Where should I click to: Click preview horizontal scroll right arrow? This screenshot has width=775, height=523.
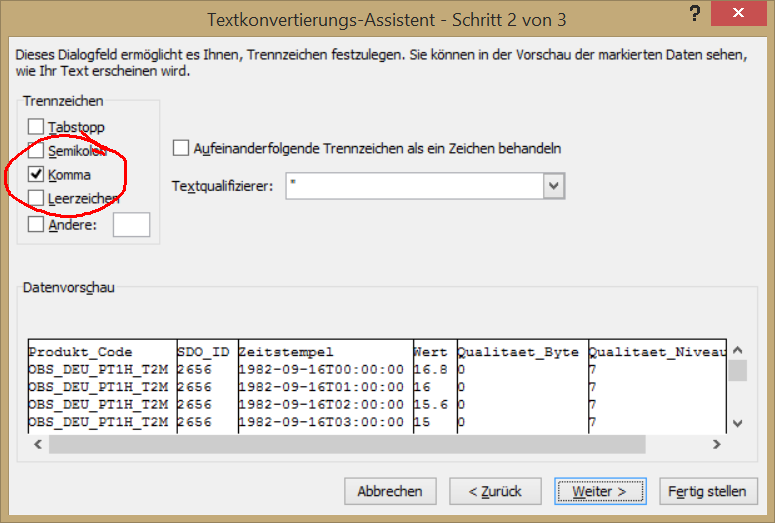717,444
